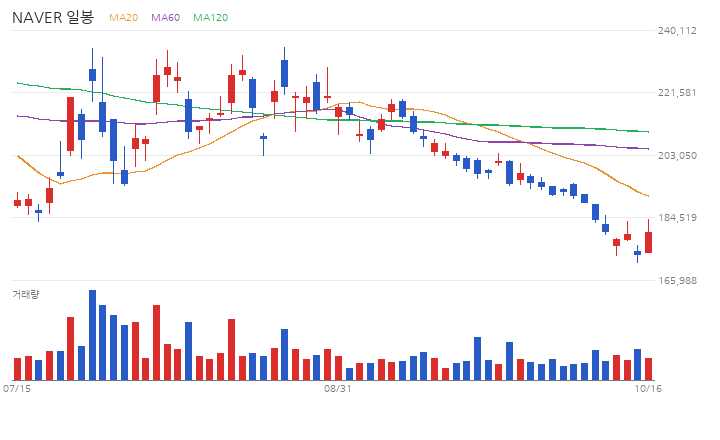Click the 08/31 date axis label
The height and width of the screenshot is (440, 720).
(x=338, y=389)
